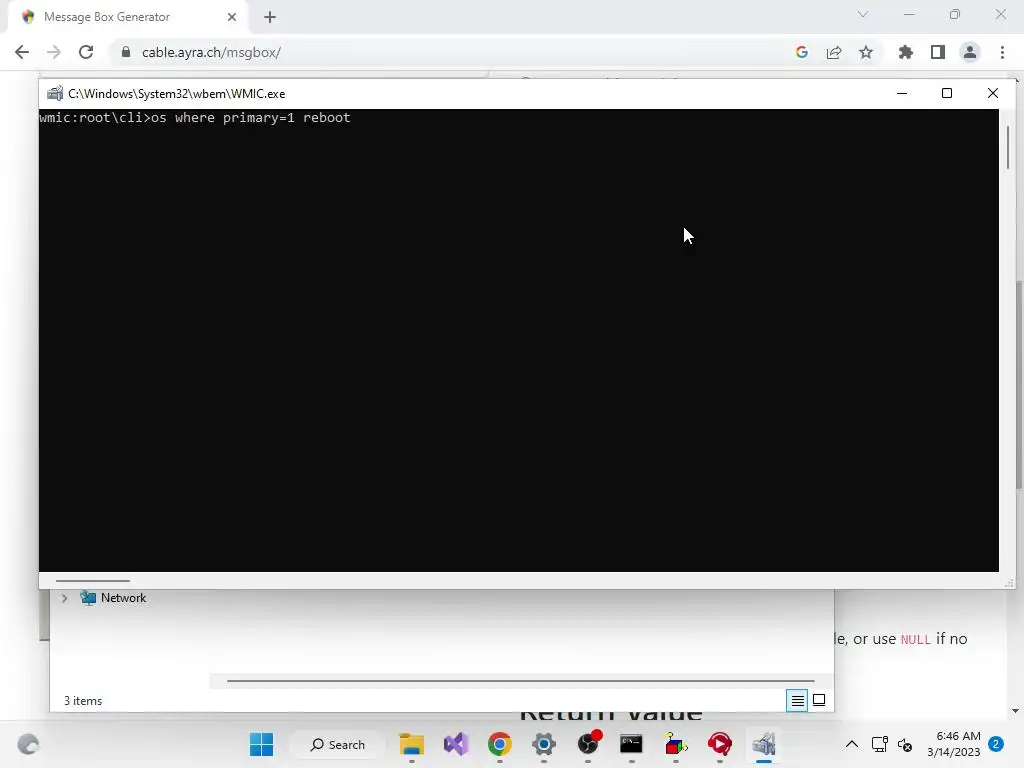Open network status tray icon

[880, 744]
